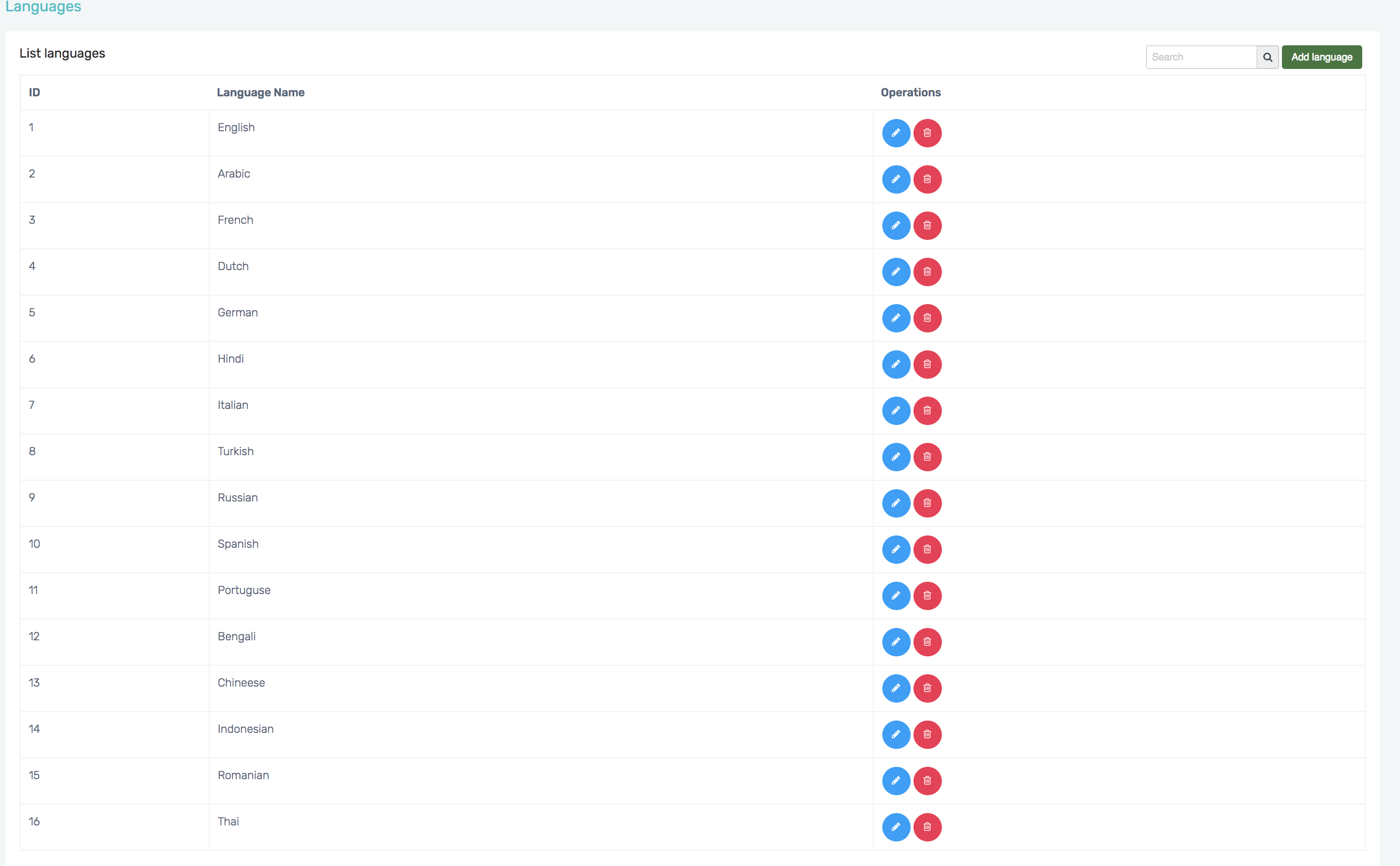1400x866 pixels.
Task: Delete the Spanish language entry
Action: (x=927, y=549)
